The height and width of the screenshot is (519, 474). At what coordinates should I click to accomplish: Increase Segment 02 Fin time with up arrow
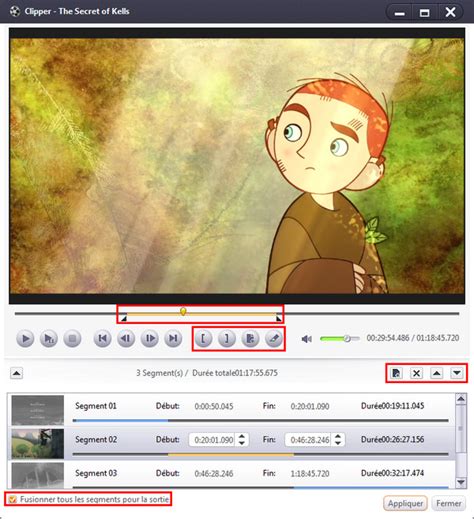pyautogui.click(x=338, y=436)
